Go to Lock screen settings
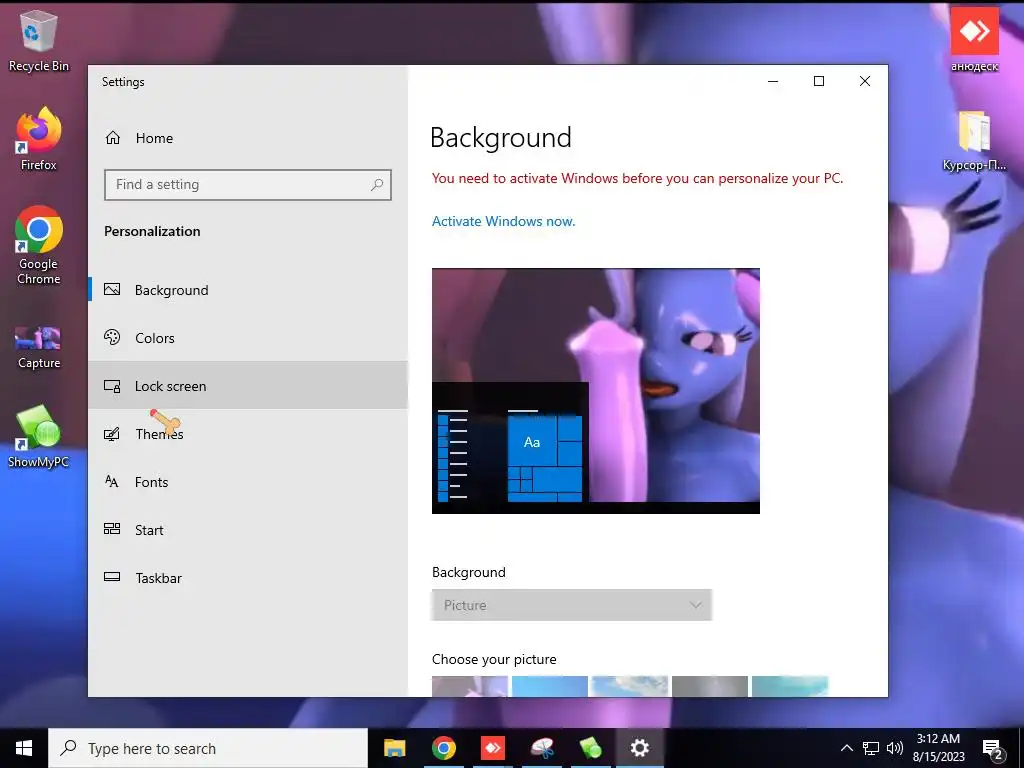Image resolution: width=1024 pixels, height=768 pixels. tap(248, 386)
